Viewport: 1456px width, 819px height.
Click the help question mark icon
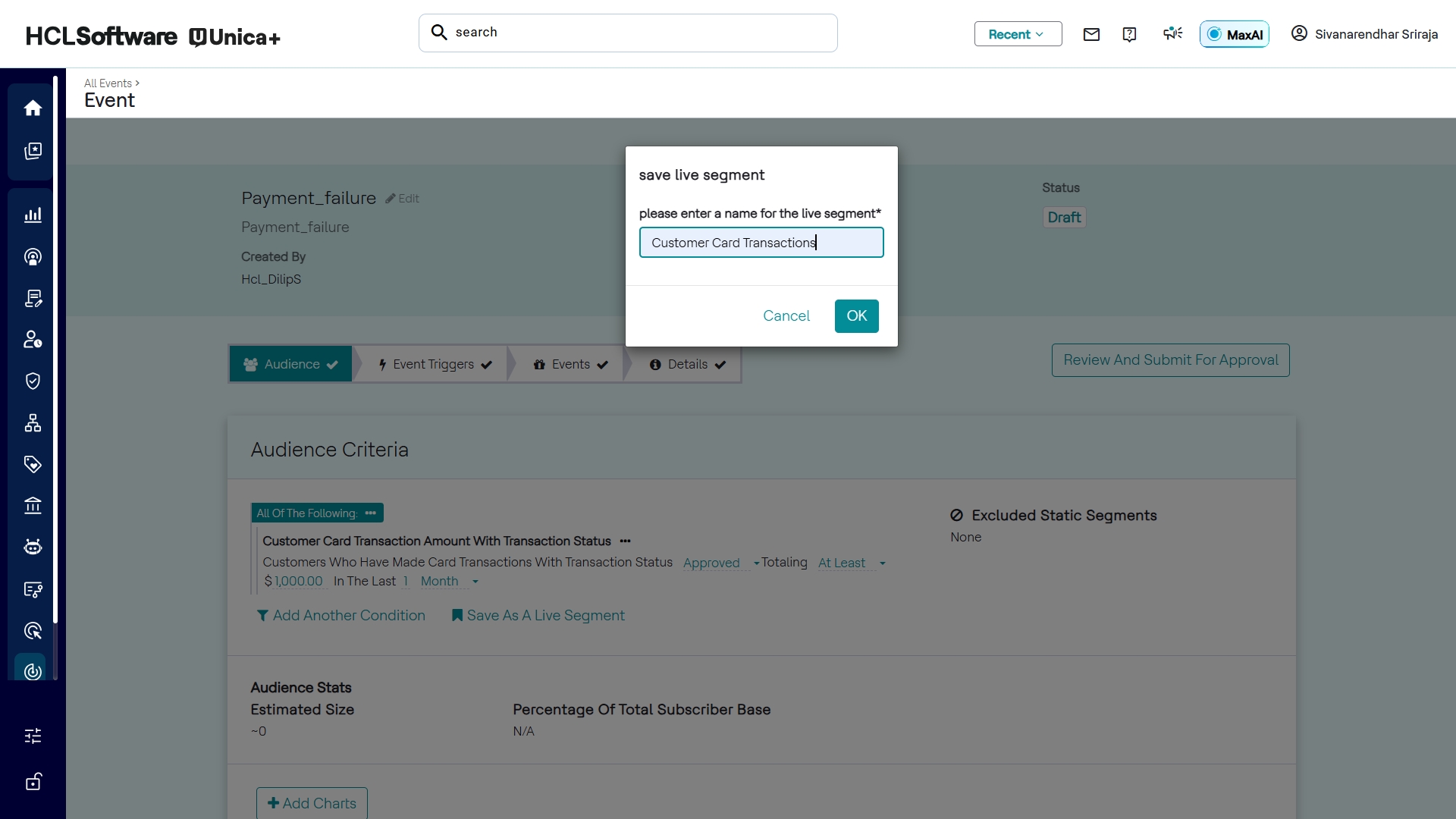point(1129,34)
